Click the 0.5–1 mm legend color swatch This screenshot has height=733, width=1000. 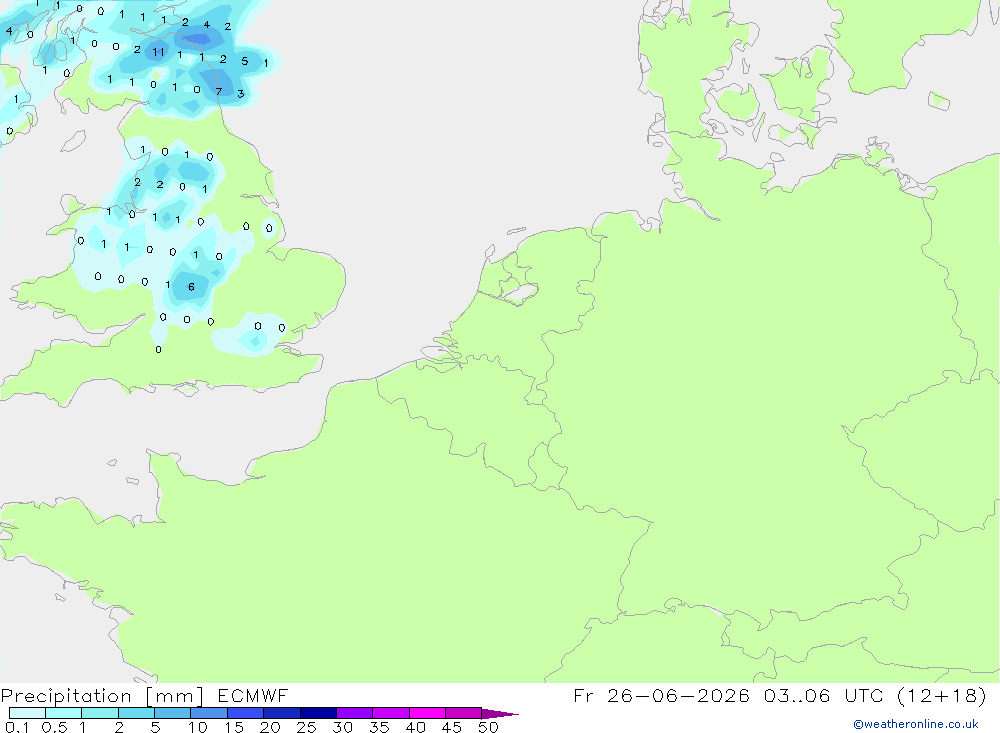64,713
